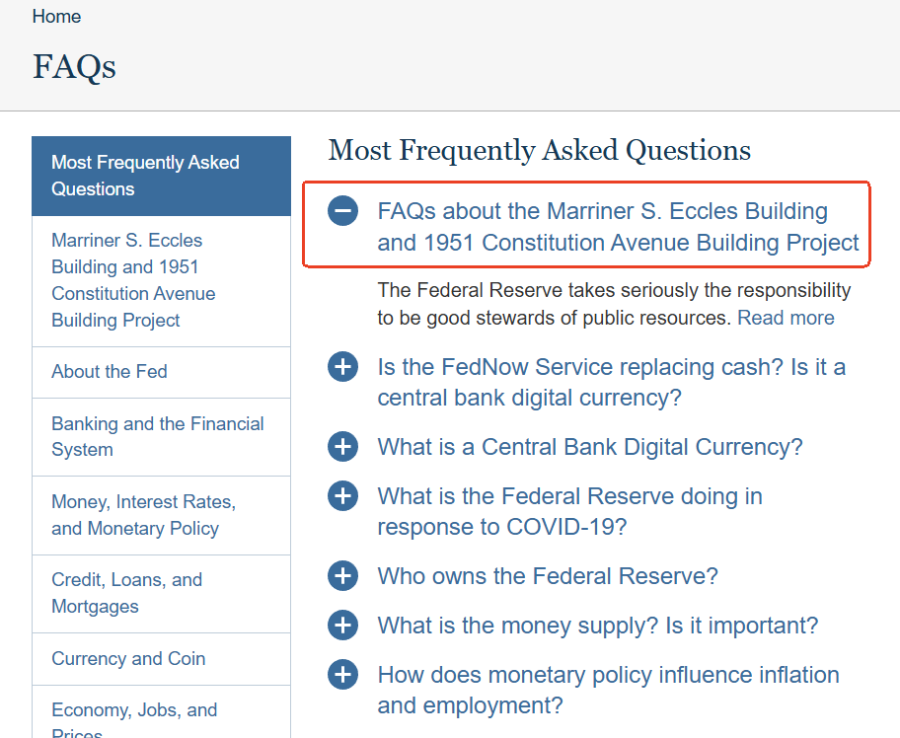
Task: Collapse the Marriner S. Eccles FAQ minus icon
Action: [343, 211]
